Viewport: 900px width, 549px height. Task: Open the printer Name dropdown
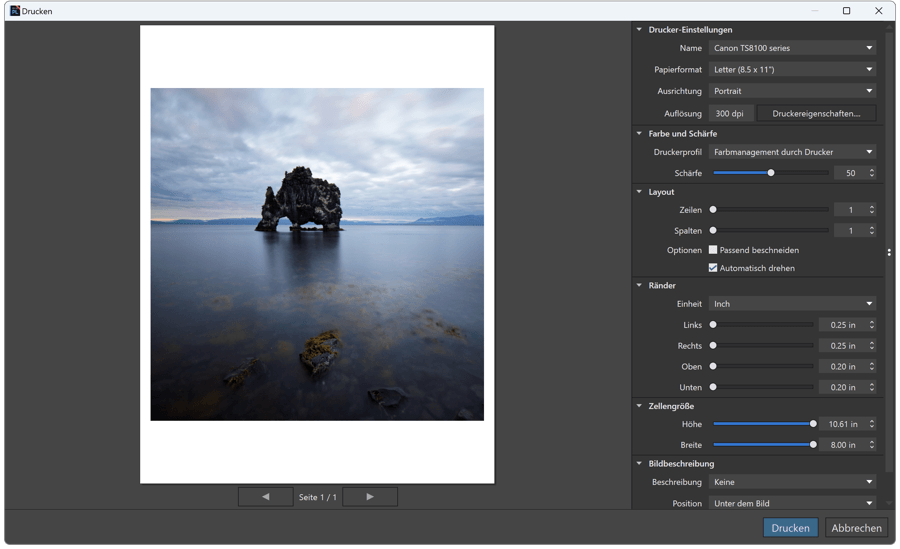[x=792, y=48]
